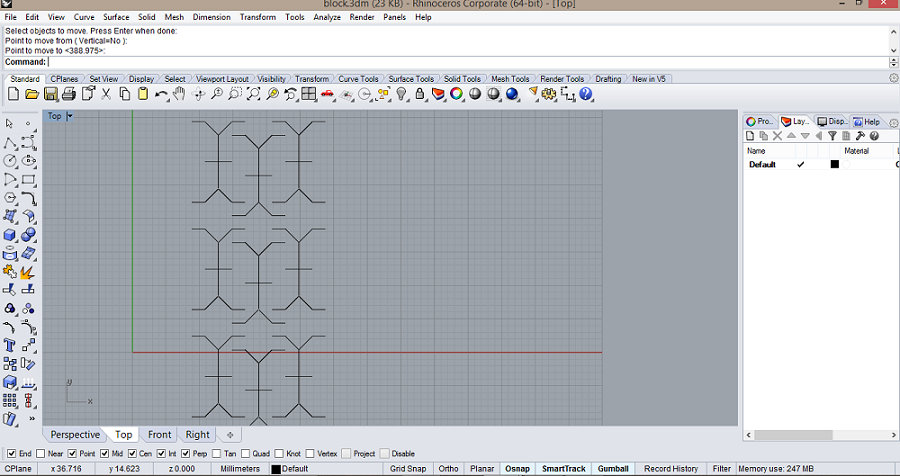Click the Copy icon in toolbar

pos(125,94)
